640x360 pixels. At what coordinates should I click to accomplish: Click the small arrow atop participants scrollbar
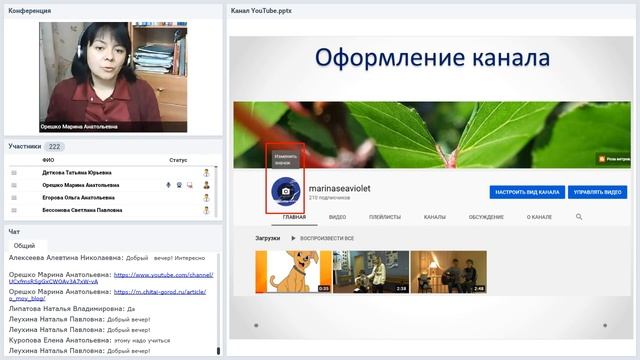(216, 167)
